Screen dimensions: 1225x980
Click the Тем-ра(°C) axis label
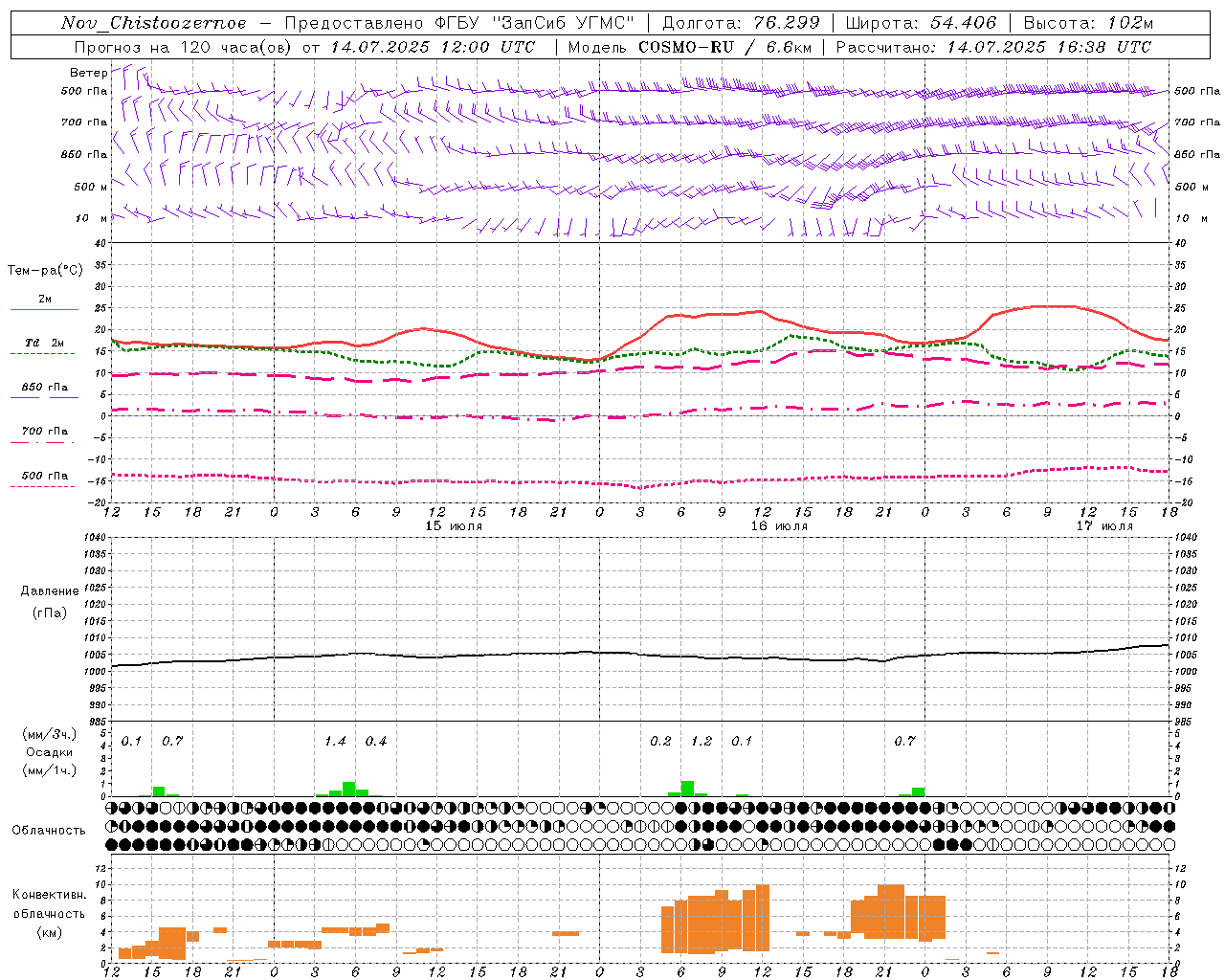45,271
